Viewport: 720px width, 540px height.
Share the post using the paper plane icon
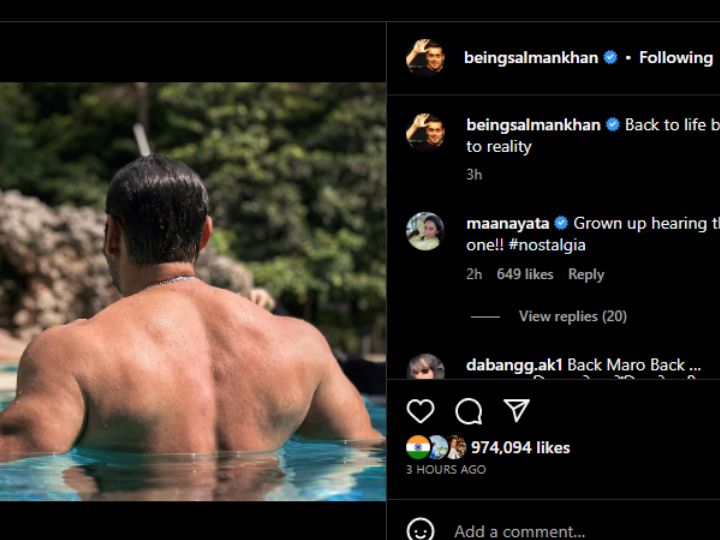[516, 411]
